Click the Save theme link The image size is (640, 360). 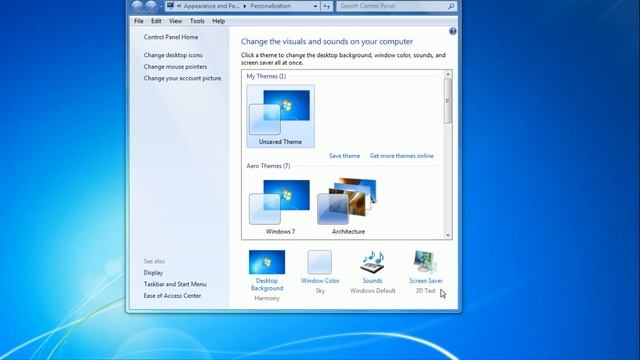(344, 156)
